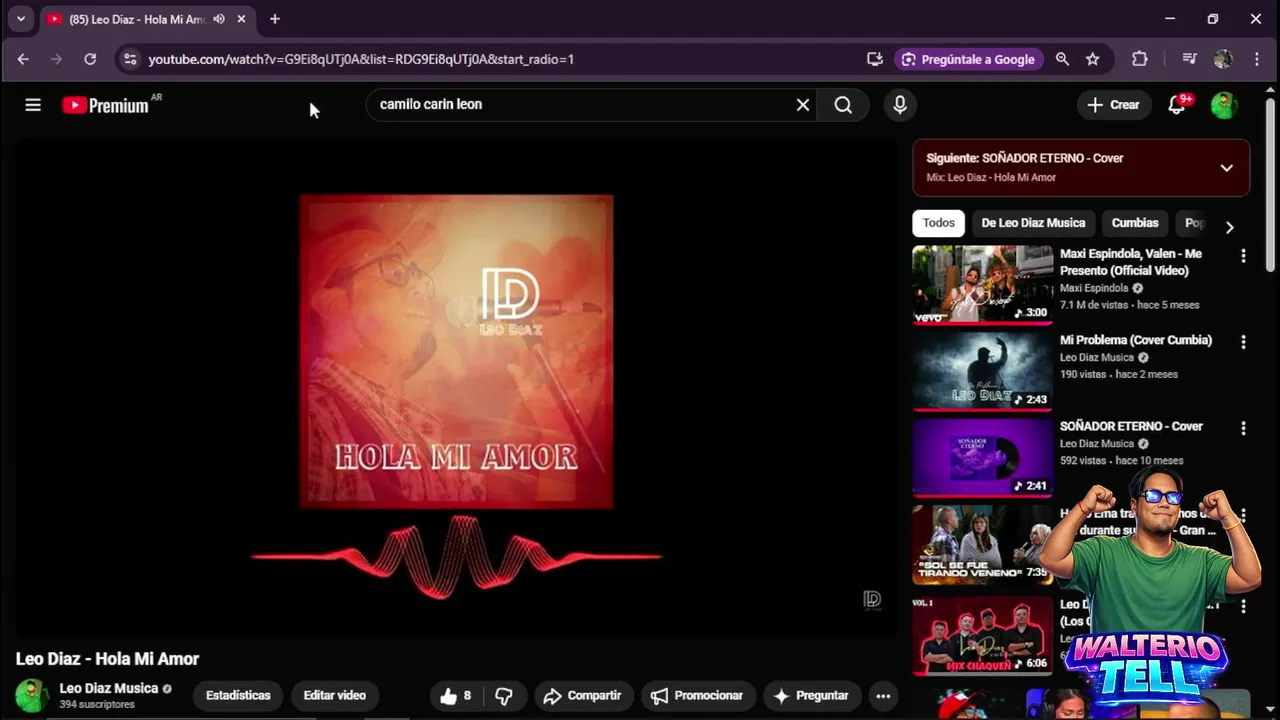Clear the search text with the X icon

[802, 105]
